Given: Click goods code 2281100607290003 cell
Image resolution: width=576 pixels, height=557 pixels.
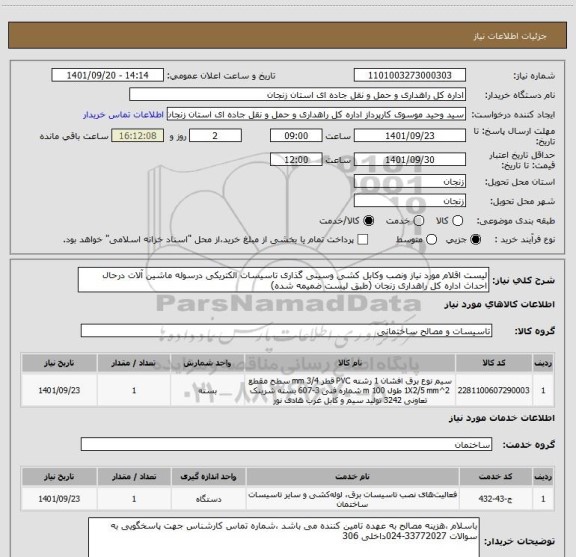Looking at the screenshot, I should (494, 390).
